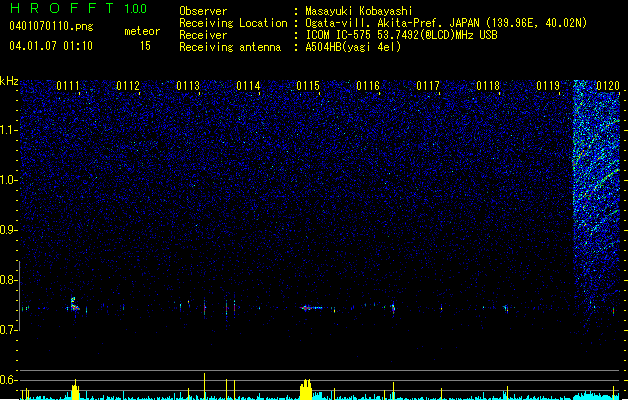629x400 pixels.
Task: Click the time marker 0116
Action: 368,86
